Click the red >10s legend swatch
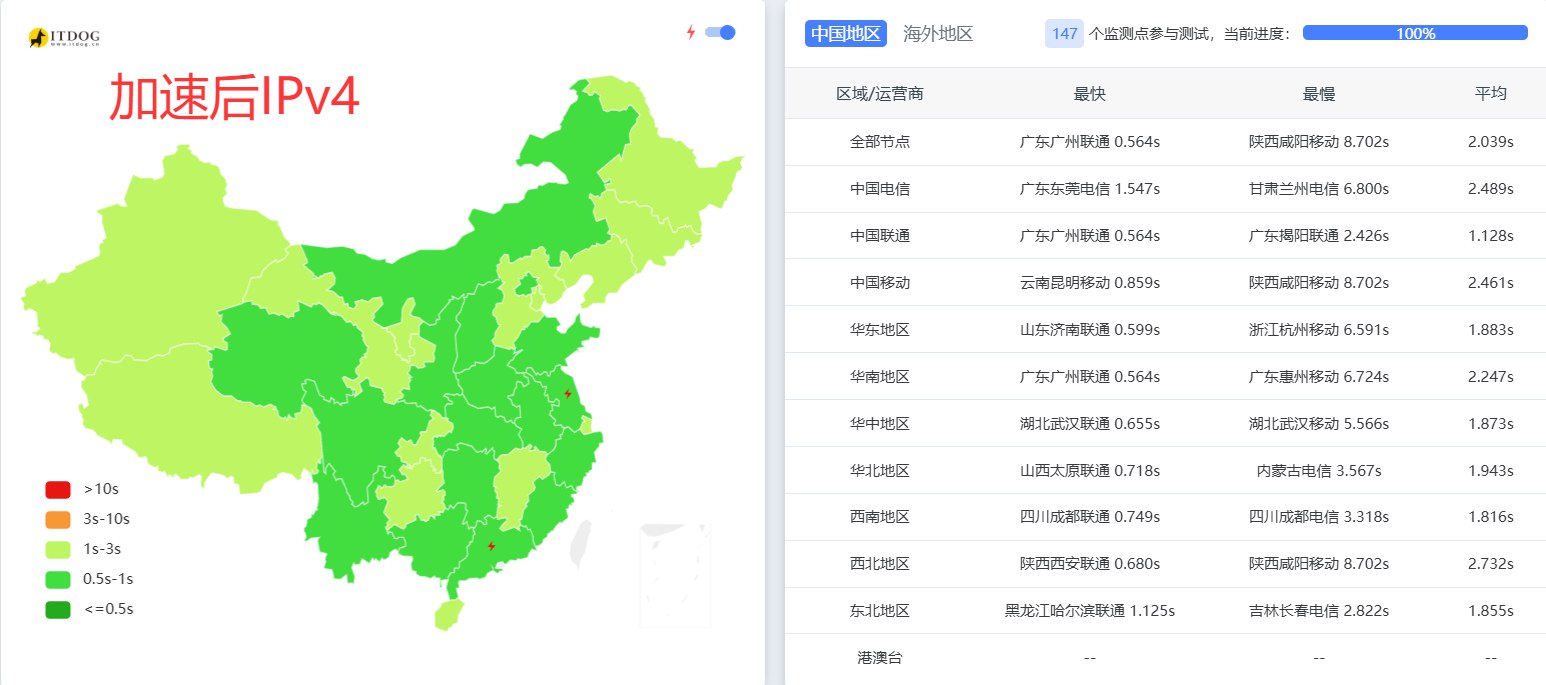 58,490
